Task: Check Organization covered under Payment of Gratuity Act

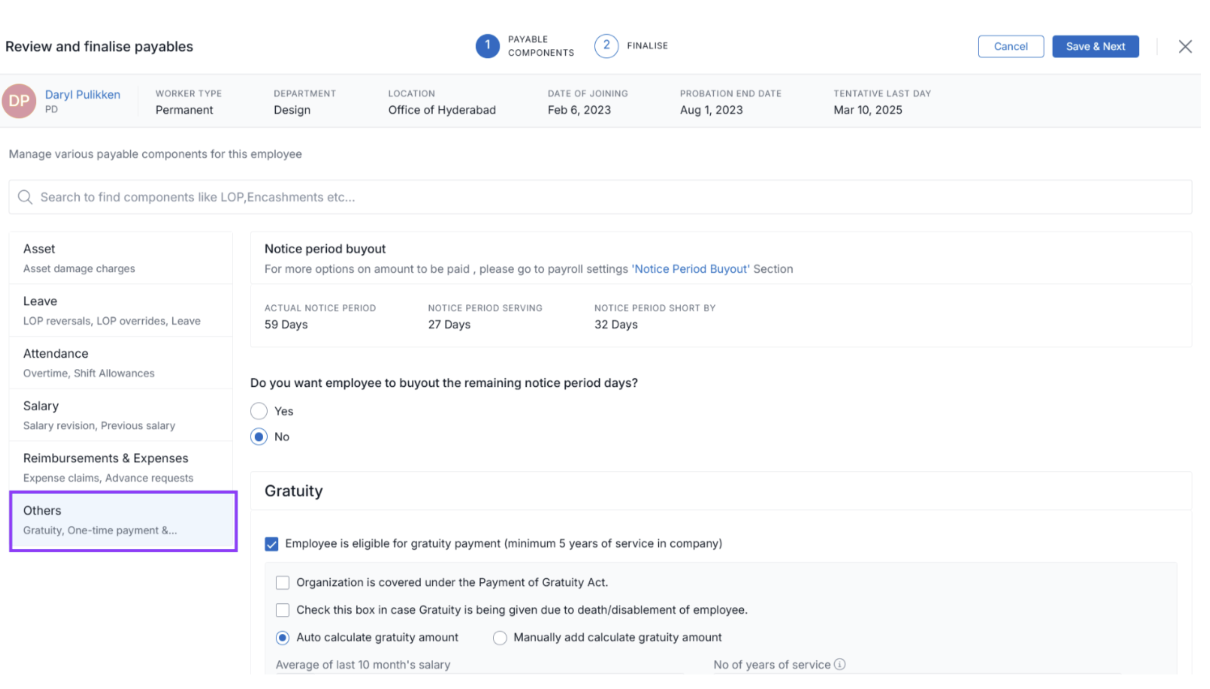Action: (283, 583)
